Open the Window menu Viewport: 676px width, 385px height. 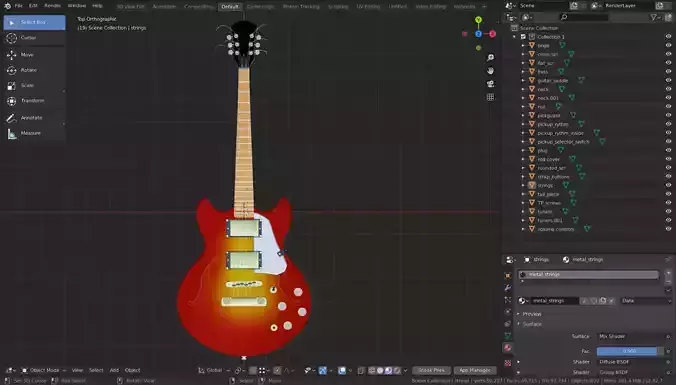click(x=77, y=6)
